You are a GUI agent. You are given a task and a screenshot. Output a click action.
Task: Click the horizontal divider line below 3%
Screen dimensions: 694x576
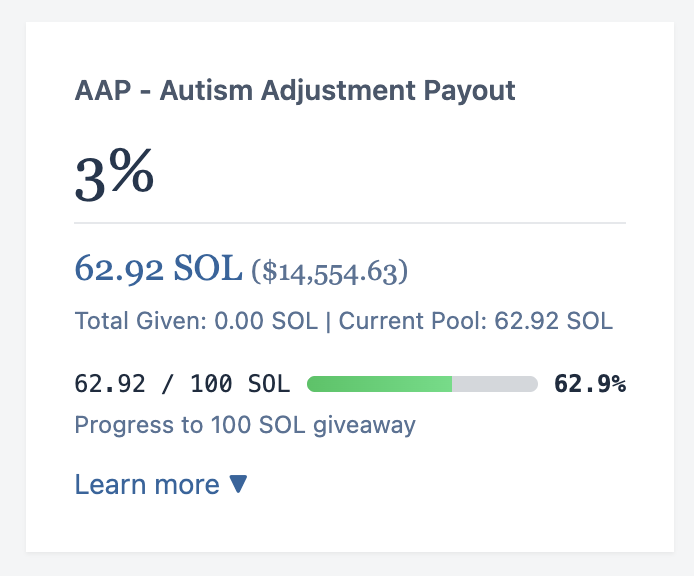pyautogui.click(x=350, y=223)
